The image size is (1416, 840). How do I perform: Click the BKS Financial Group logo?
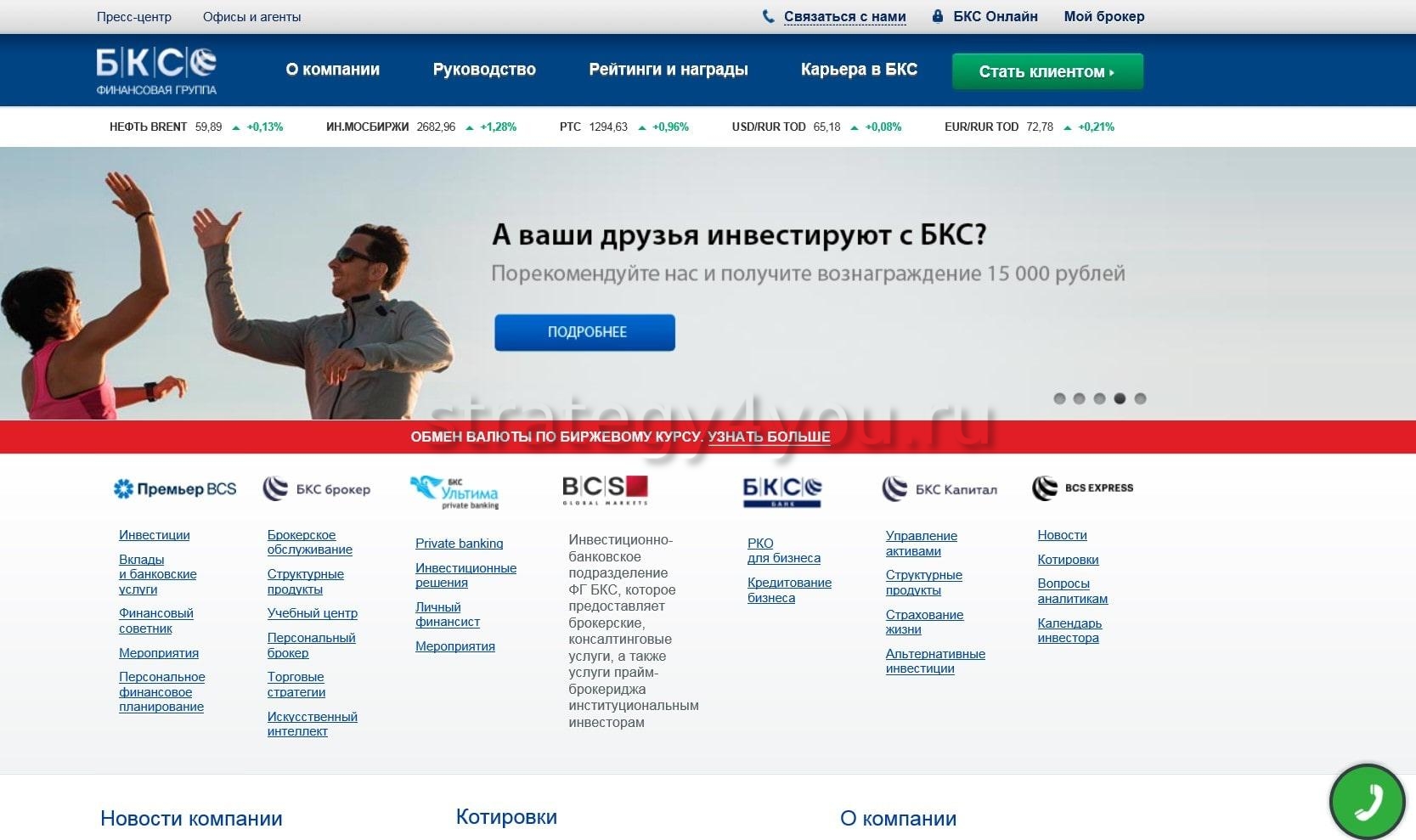click(x=156, y=70)
